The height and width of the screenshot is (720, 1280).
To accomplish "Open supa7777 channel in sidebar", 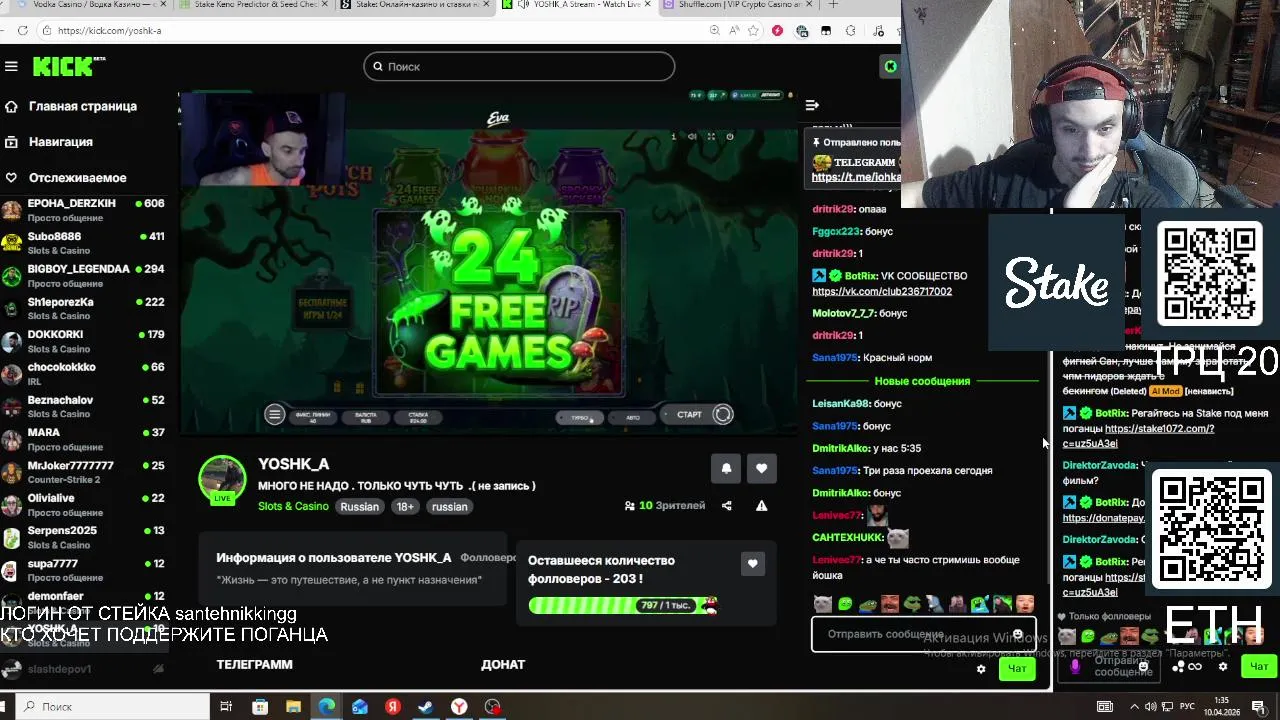I will [85, 570].
